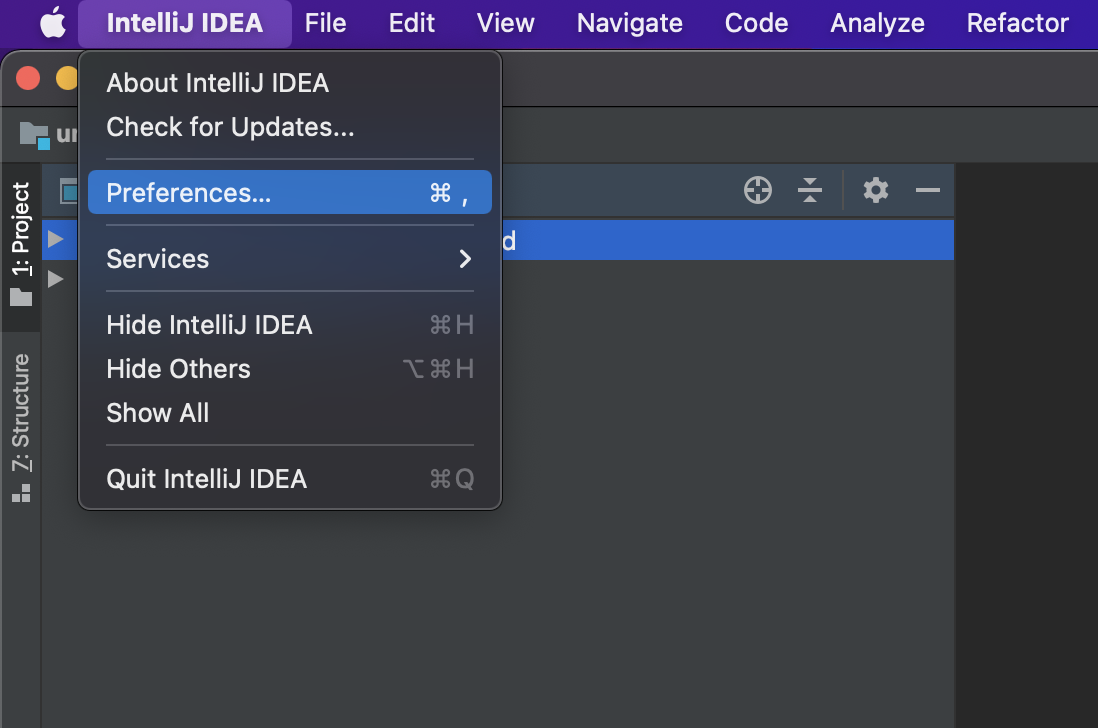Choose Hide IntelliJ IDEA
This screenshot has width=1098, height=728.
pos(290,325)
